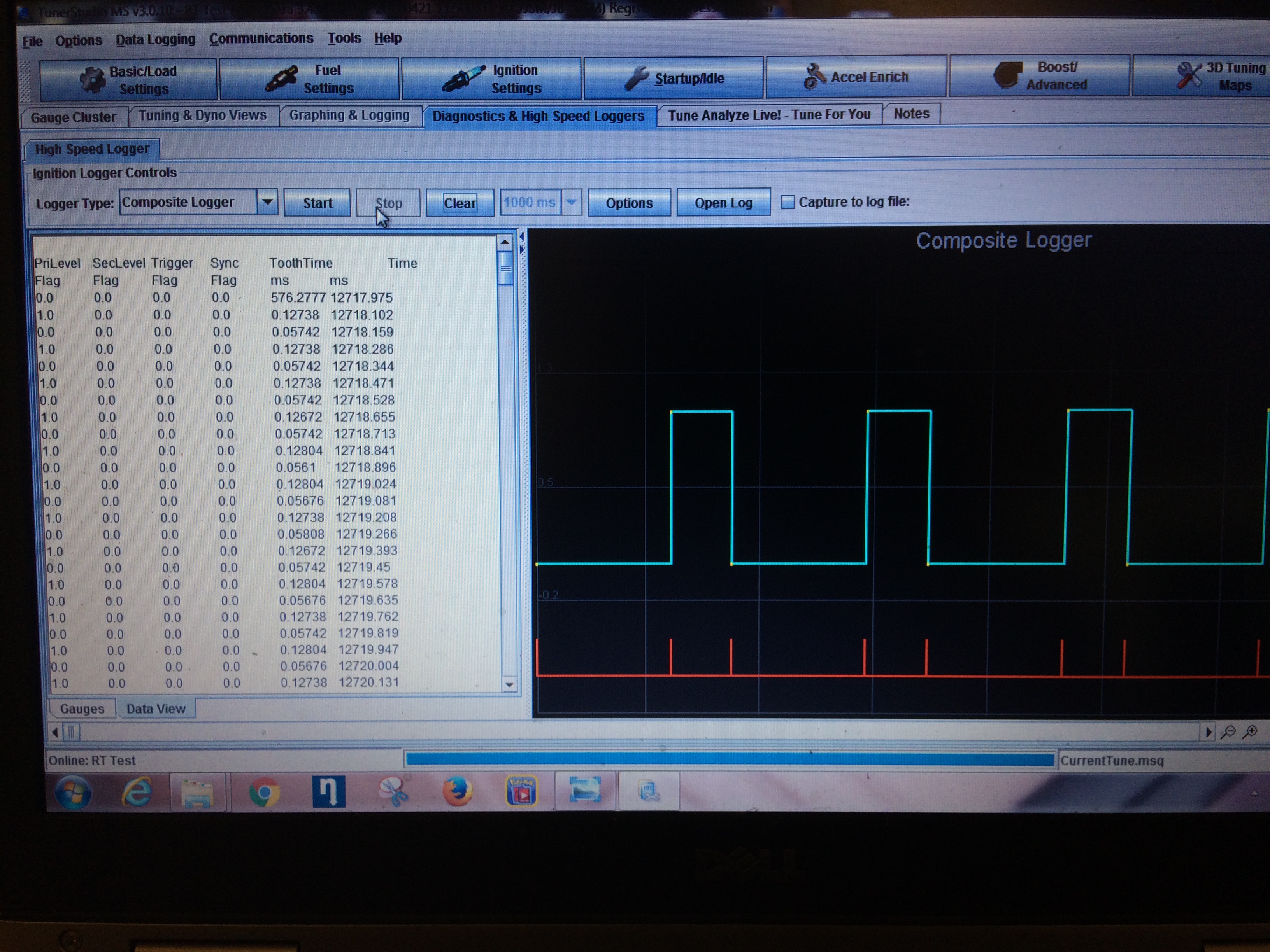1270x952 pixels.
Task: Zoom out the logger graph
Action: coord(1228,731)
